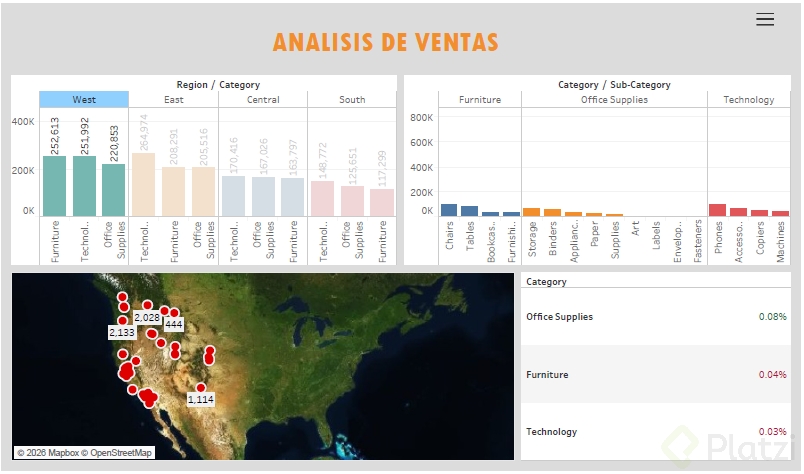
Task: Click the Art axis label
Action: click(x=635, y=228)
